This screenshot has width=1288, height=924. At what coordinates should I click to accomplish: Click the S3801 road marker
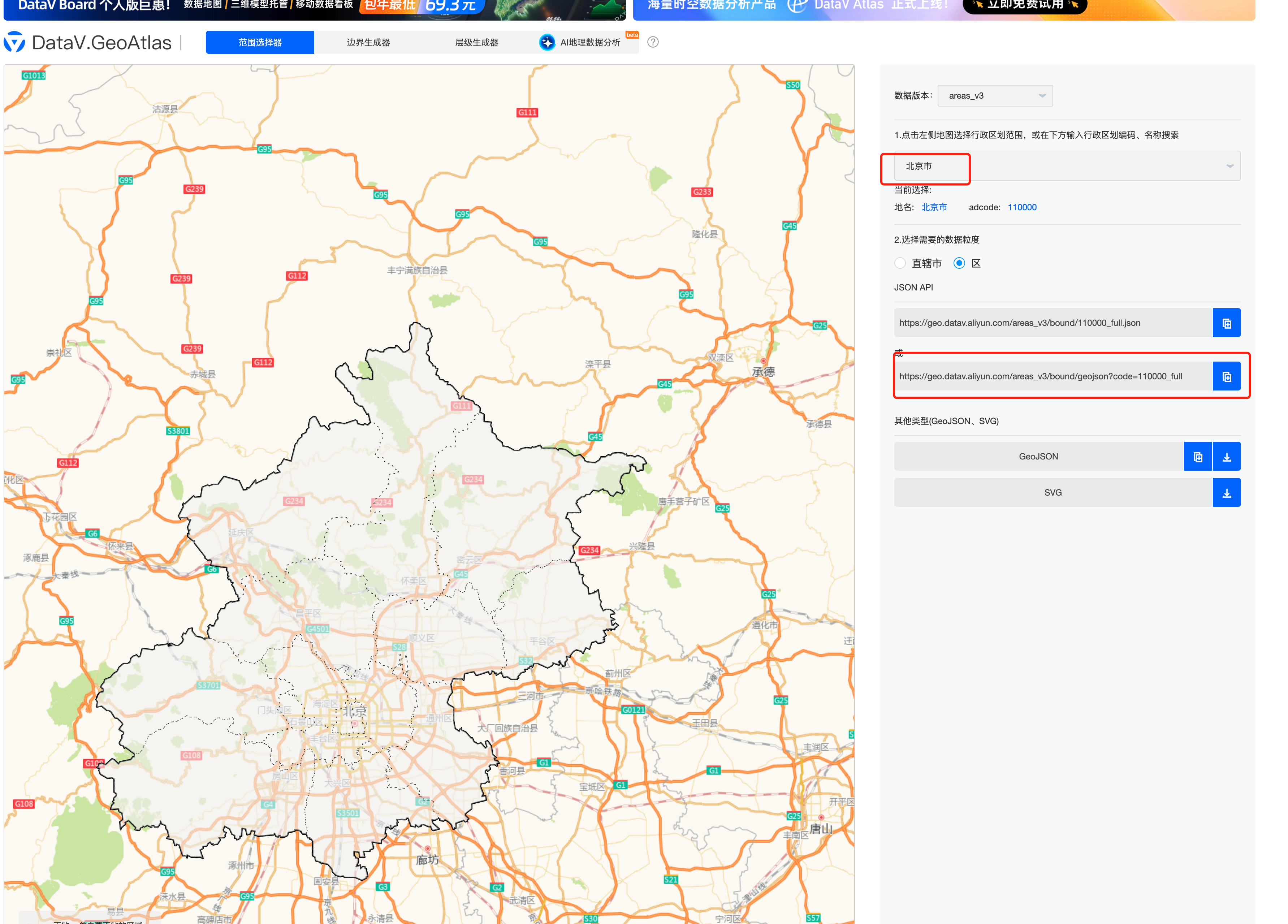[x=178, y=431]
